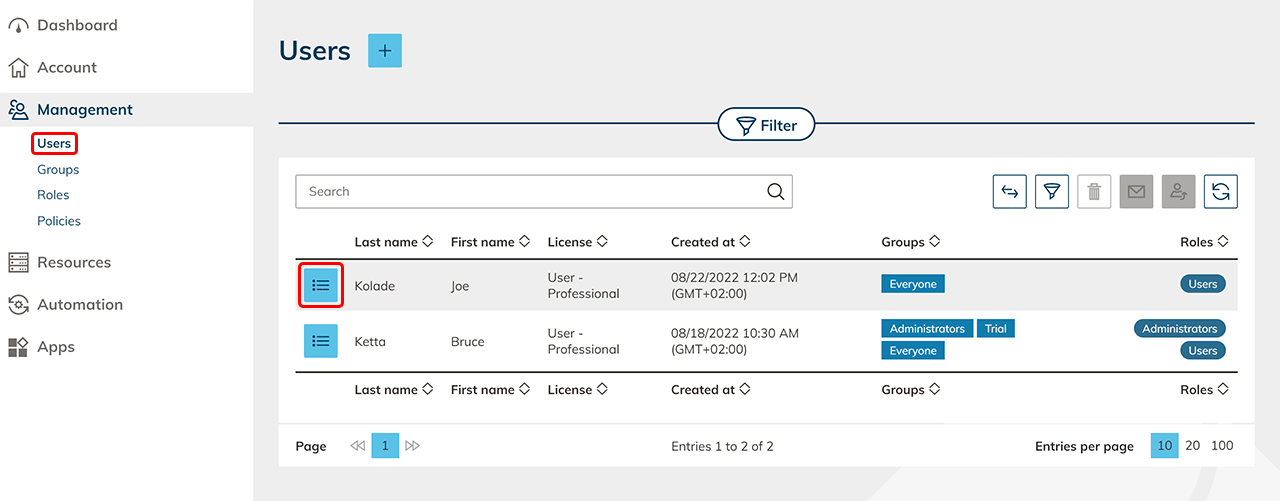Click the search magnifier icon

coord(775,192)
